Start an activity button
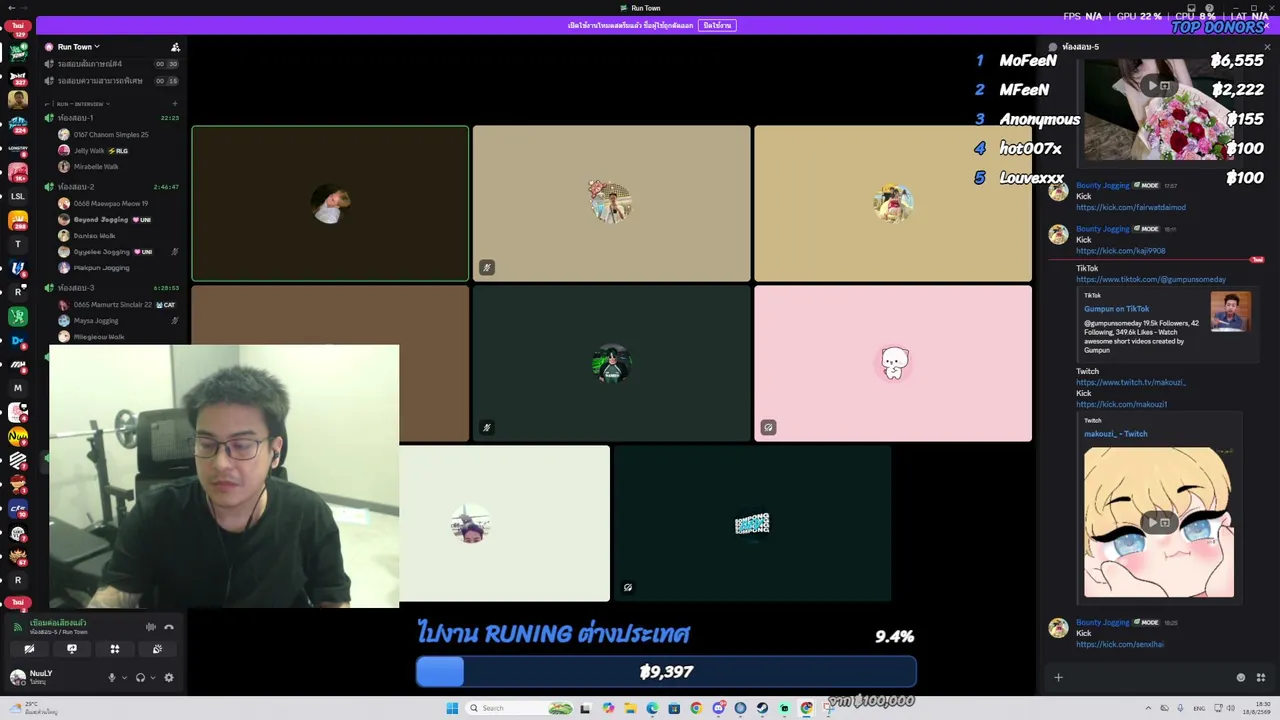This screenshot has width=1280, height=720. pos(115,649)
